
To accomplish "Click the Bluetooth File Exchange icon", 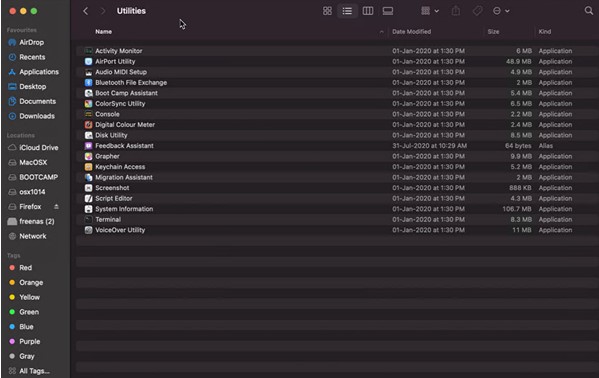I will point(89,83).
